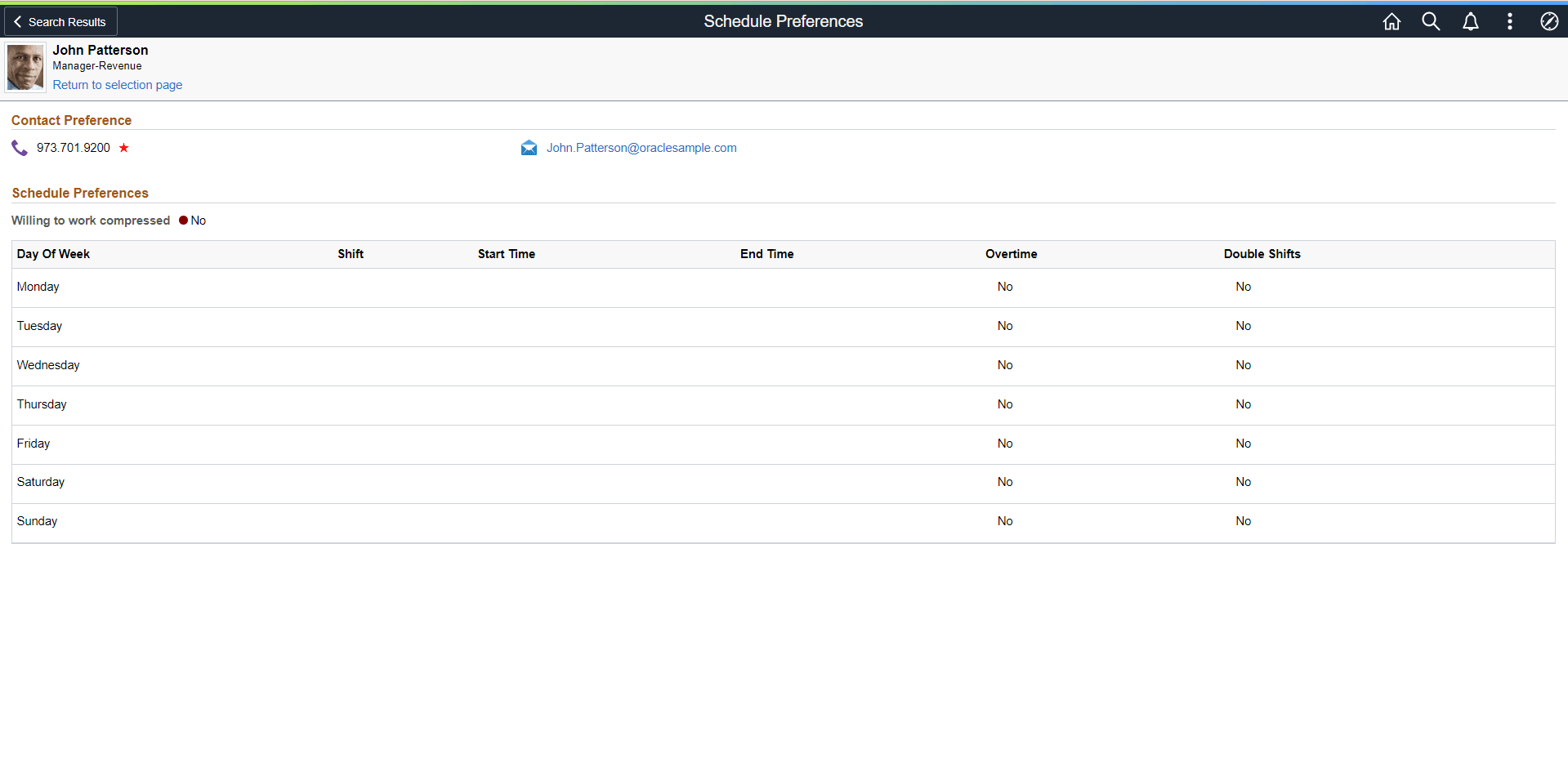1568x767 pixels.
Task: Click the Search Results button
Action: (60, 21)
